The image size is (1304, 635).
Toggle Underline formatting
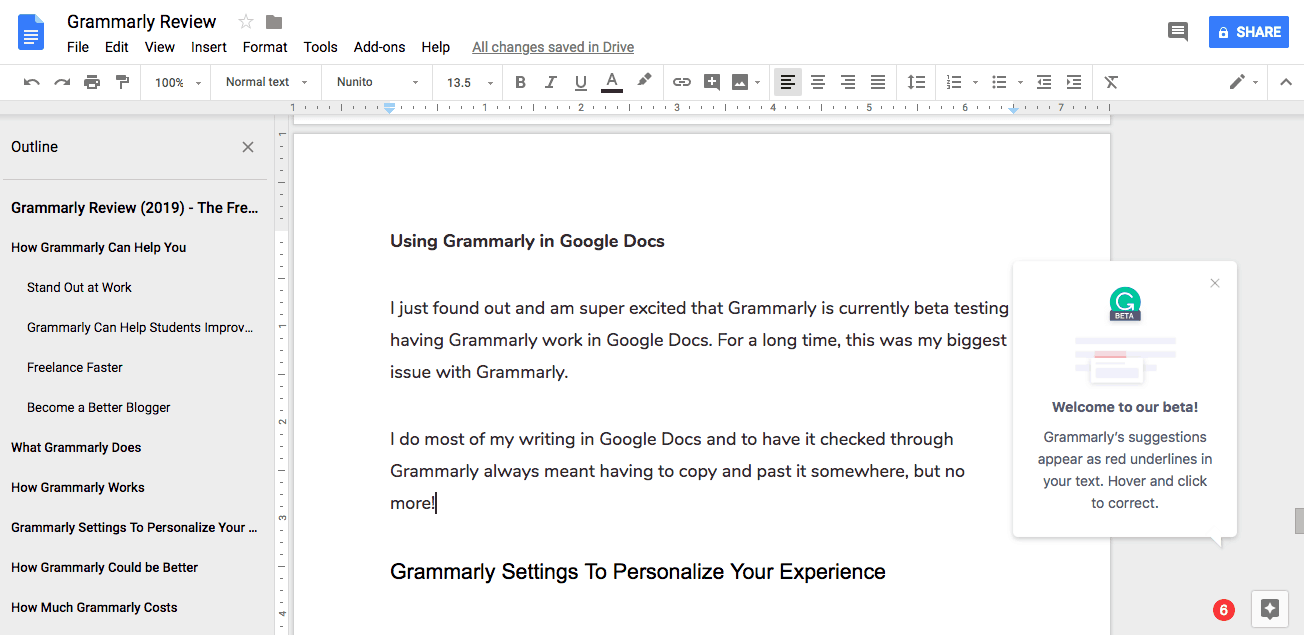pos(581,82)
